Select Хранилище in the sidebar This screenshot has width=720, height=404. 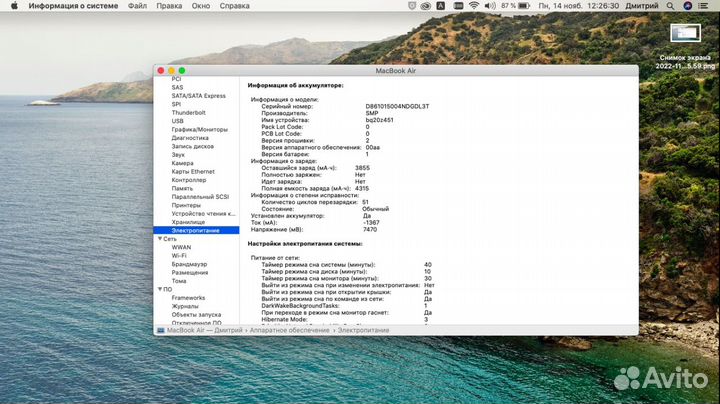(188, 222)
